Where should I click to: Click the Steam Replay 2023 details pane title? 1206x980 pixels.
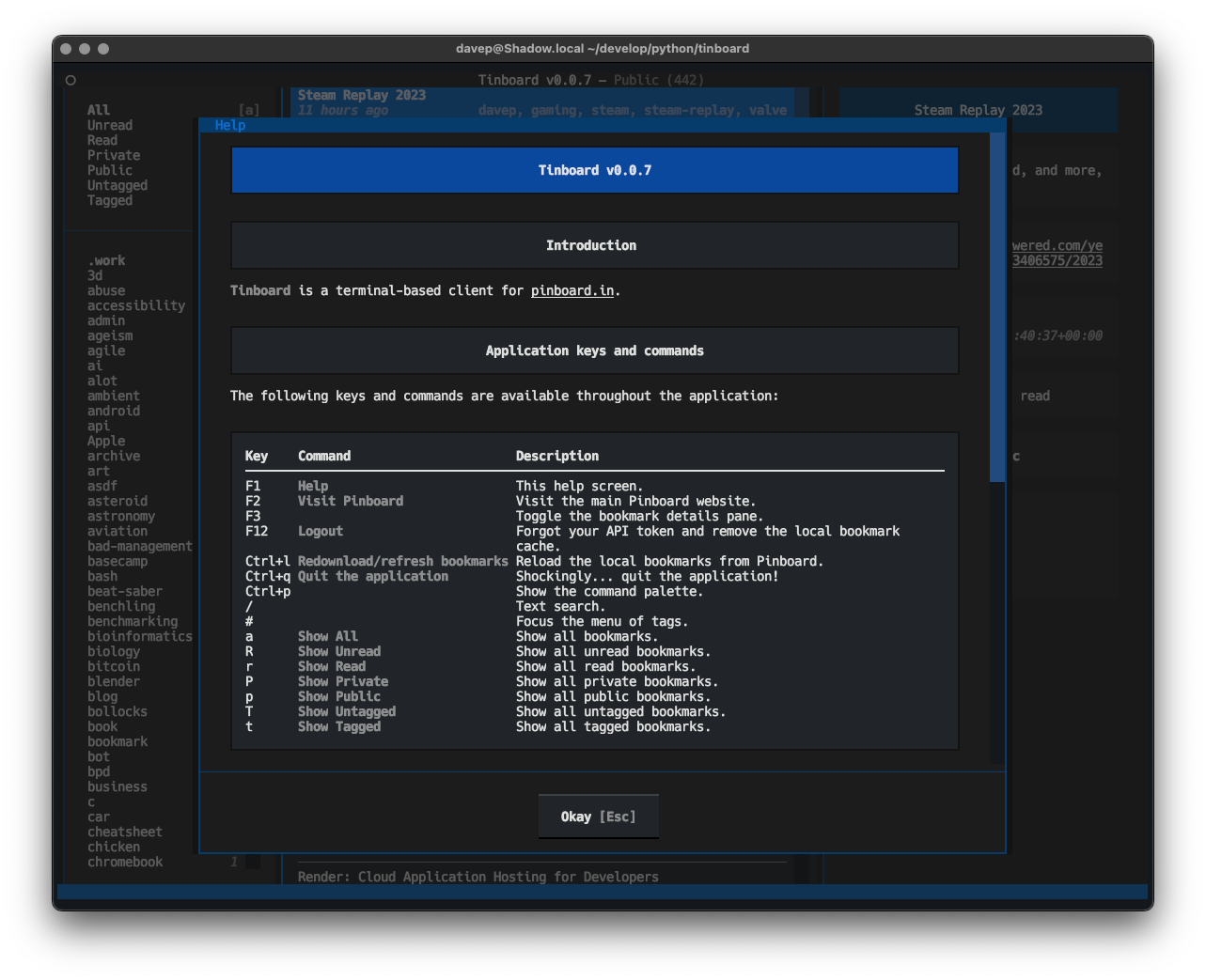point(979,110)
